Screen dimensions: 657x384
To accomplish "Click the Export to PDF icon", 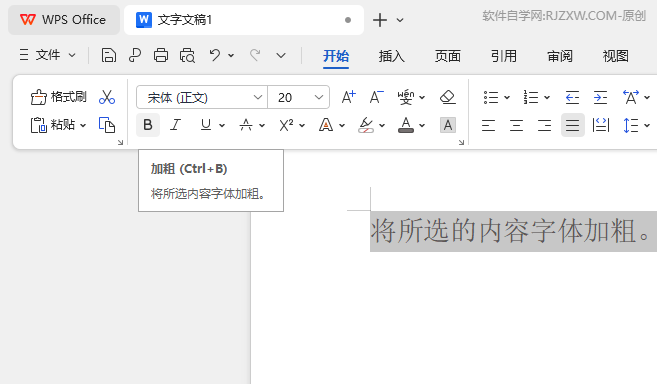I will [x=135, y=55].
